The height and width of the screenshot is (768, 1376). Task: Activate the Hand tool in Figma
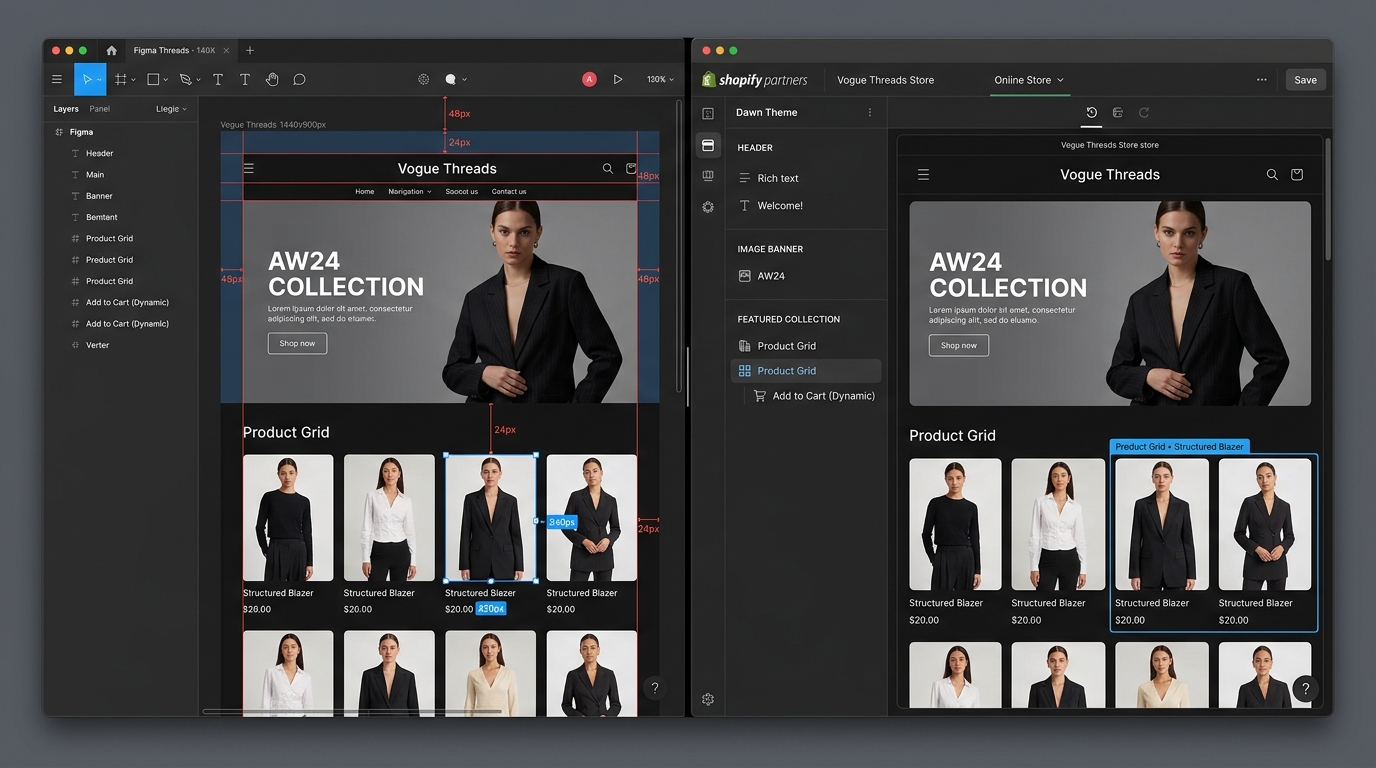click(272, 79)
